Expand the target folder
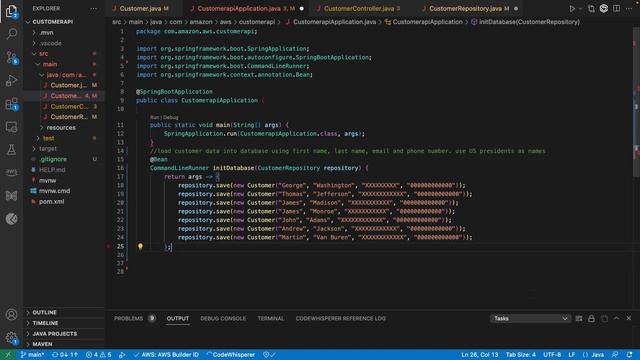 [48, 149]
